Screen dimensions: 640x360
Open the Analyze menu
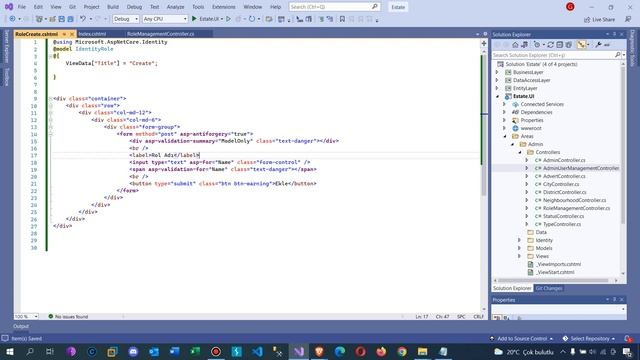tap(175, 7)
